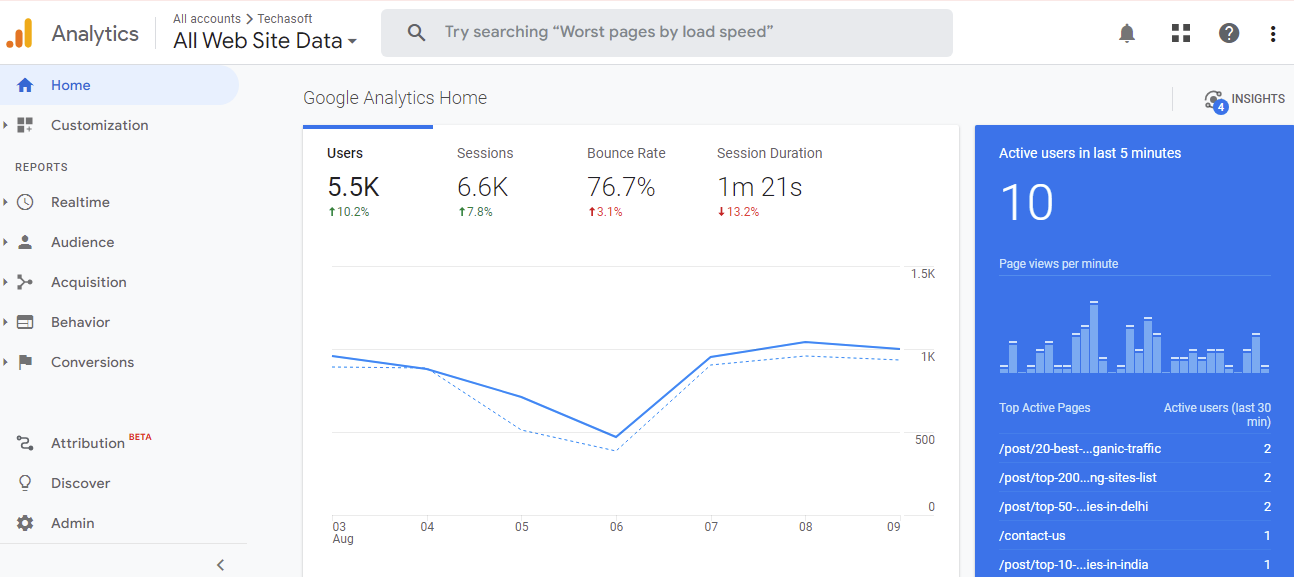Select the Realtime reports icon
The image size is (1294, 577).
(x=23, y=202)
